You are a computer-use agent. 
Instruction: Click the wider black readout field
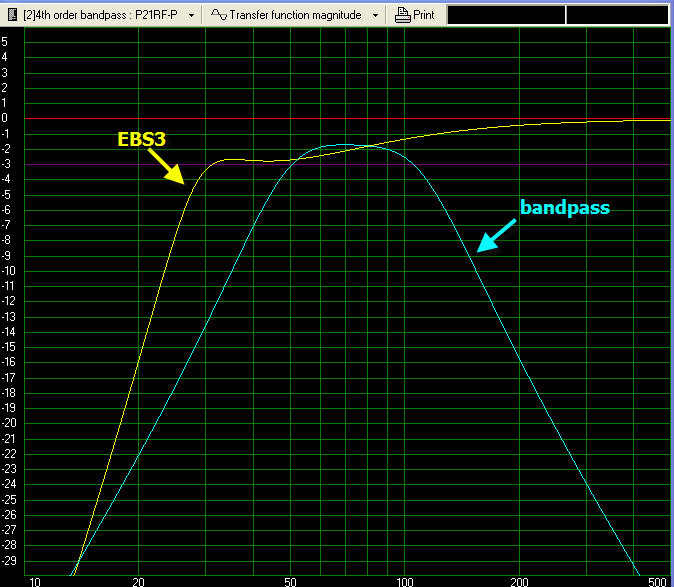click(x=506, y=15)
